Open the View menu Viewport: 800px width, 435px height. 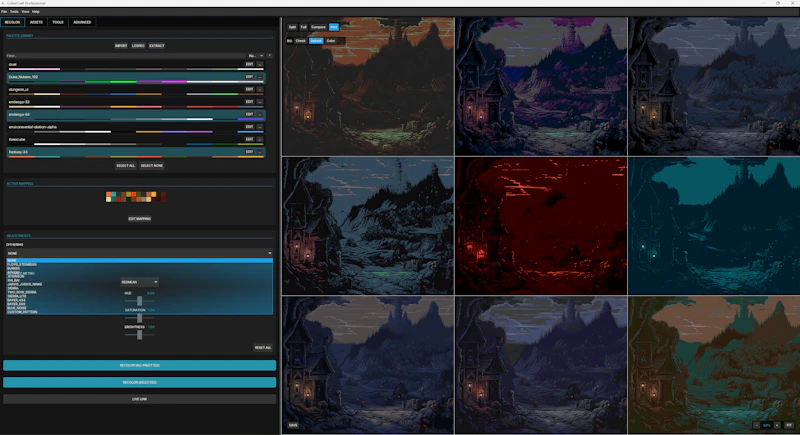point(25,11)
